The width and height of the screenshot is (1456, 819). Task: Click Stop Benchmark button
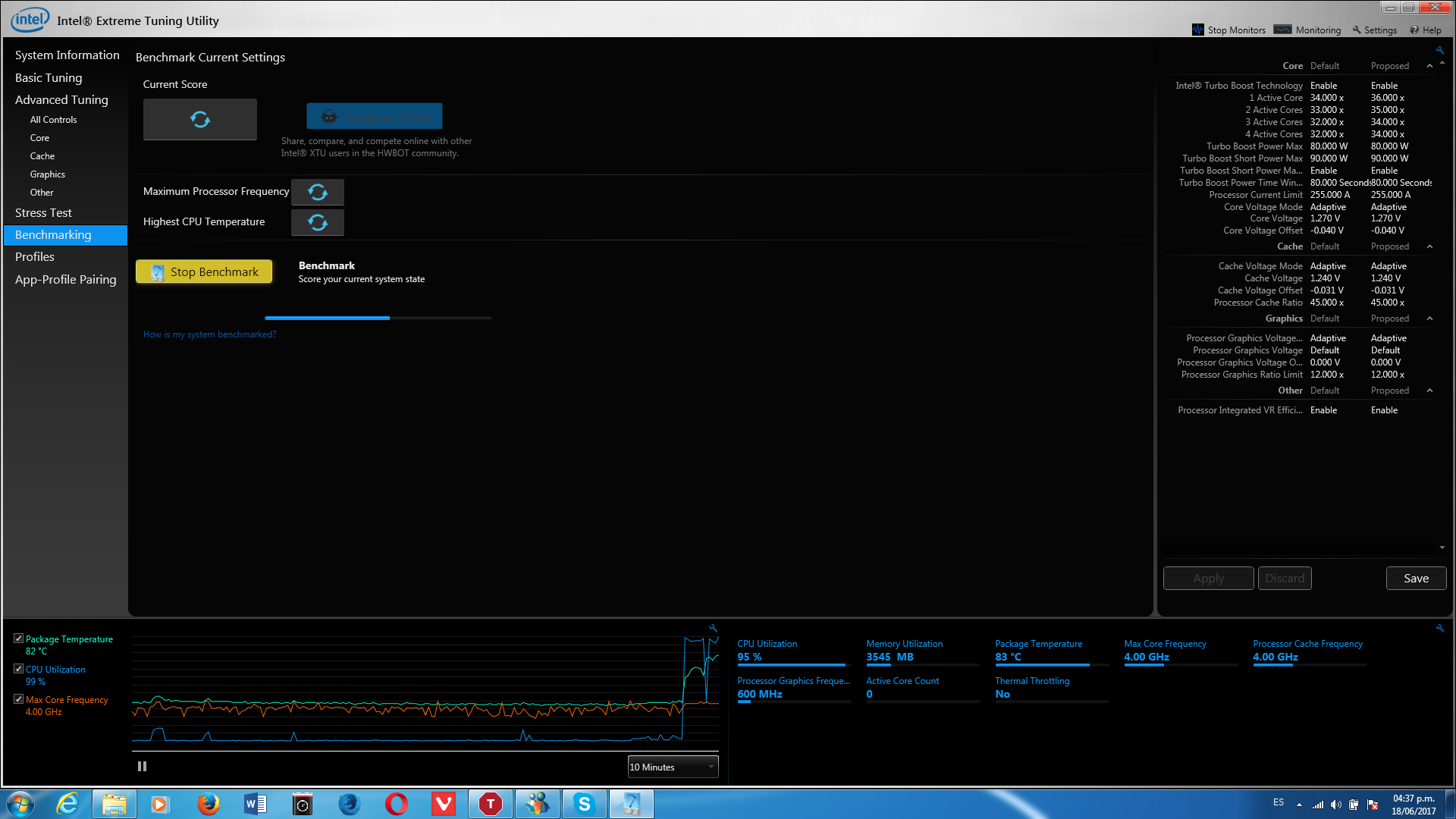[x=204, y=271]
